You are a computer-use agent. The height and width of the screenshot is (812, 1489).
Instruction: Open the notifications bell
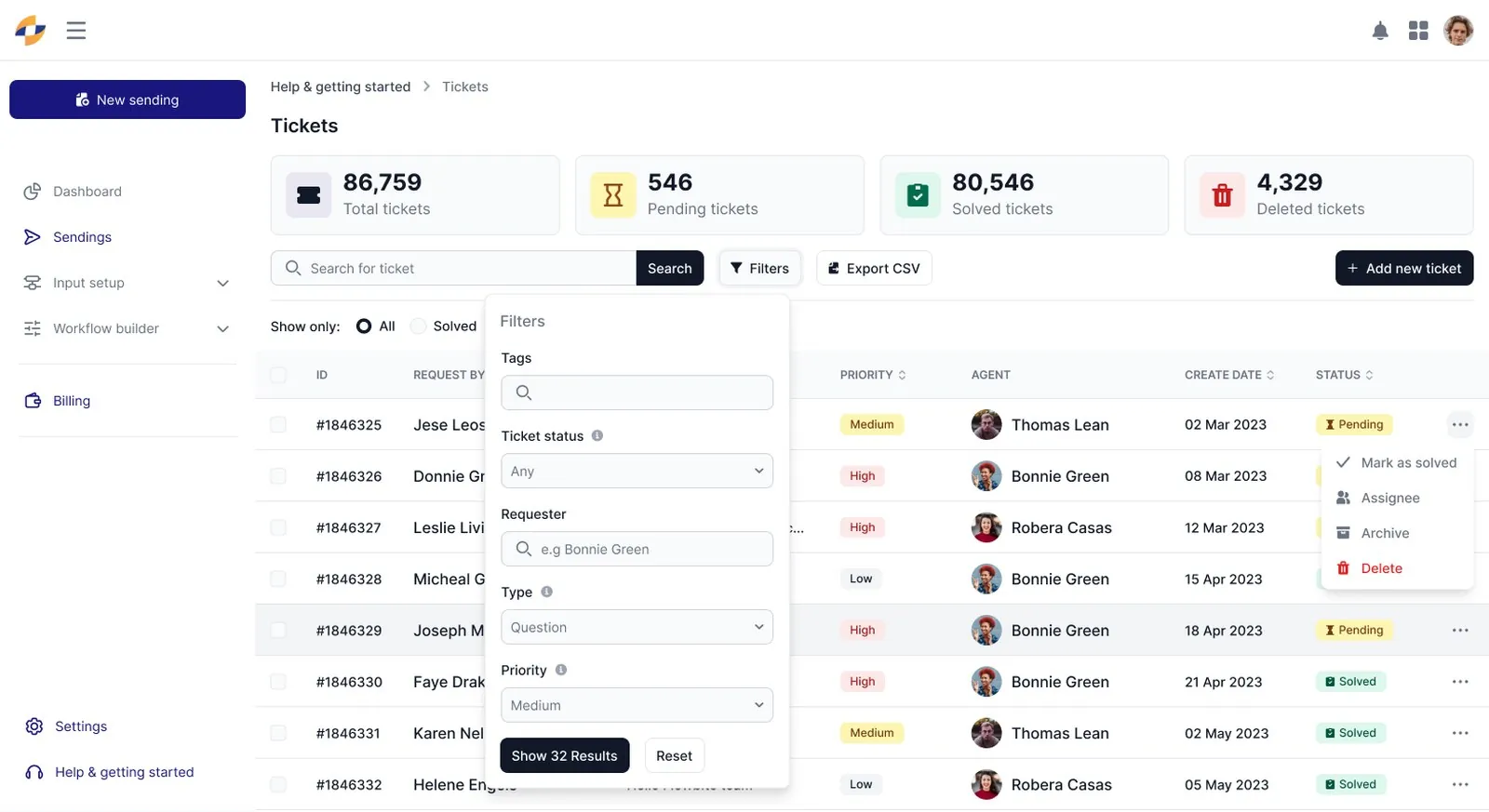point(1380,31)
